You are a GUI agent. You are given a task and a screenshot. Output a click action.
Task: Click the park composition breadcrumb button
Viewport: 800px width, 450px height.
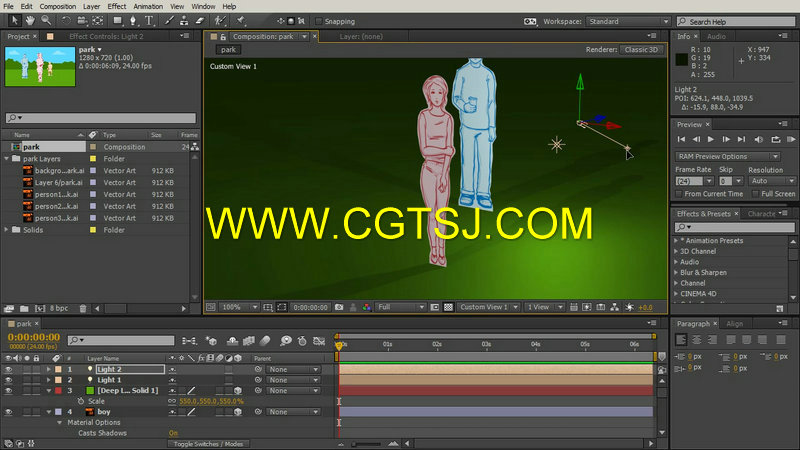pyautogui.click(x=228, y=49)
